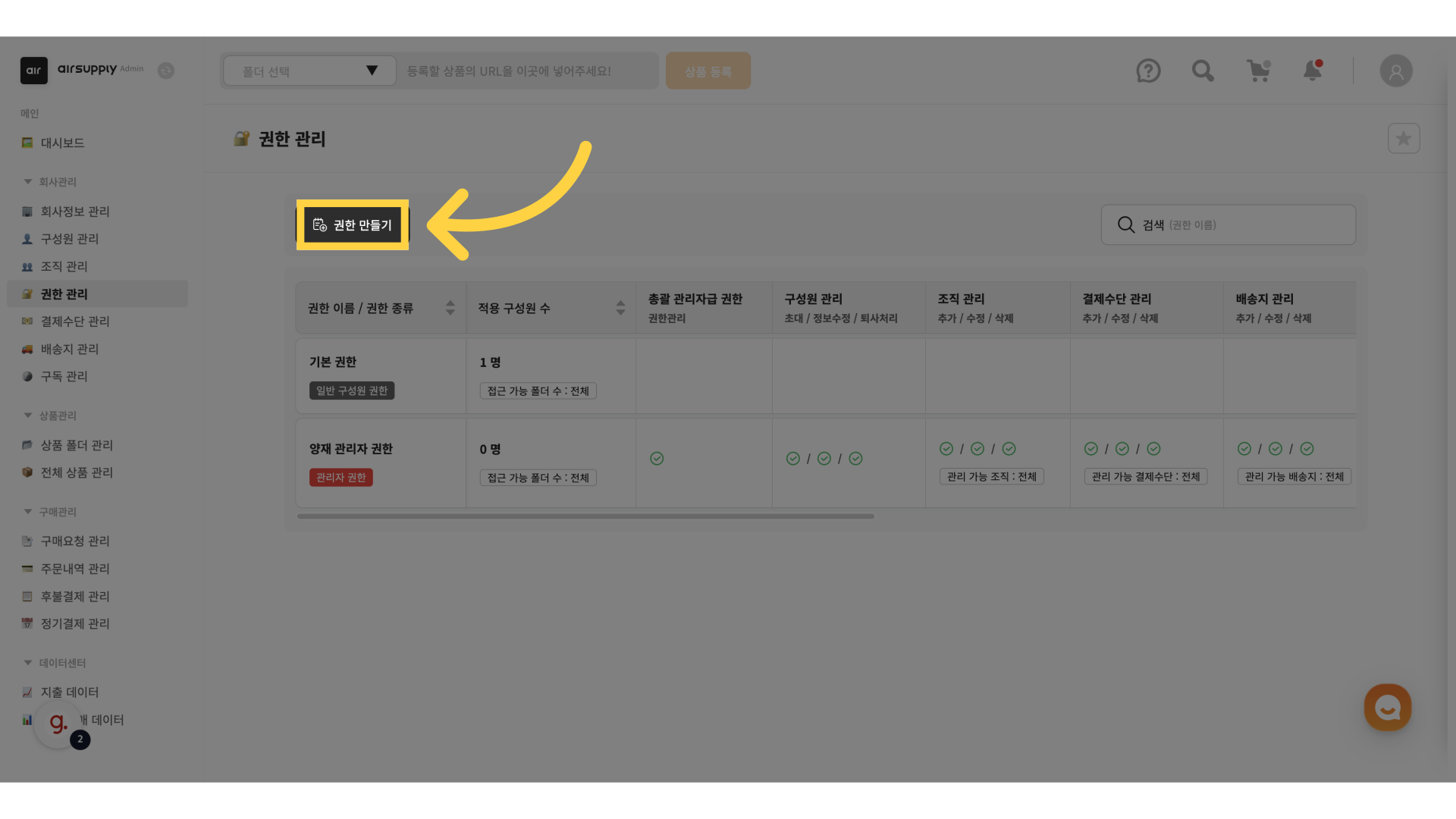Click the horizontal table scrollbar

(585, 516)
